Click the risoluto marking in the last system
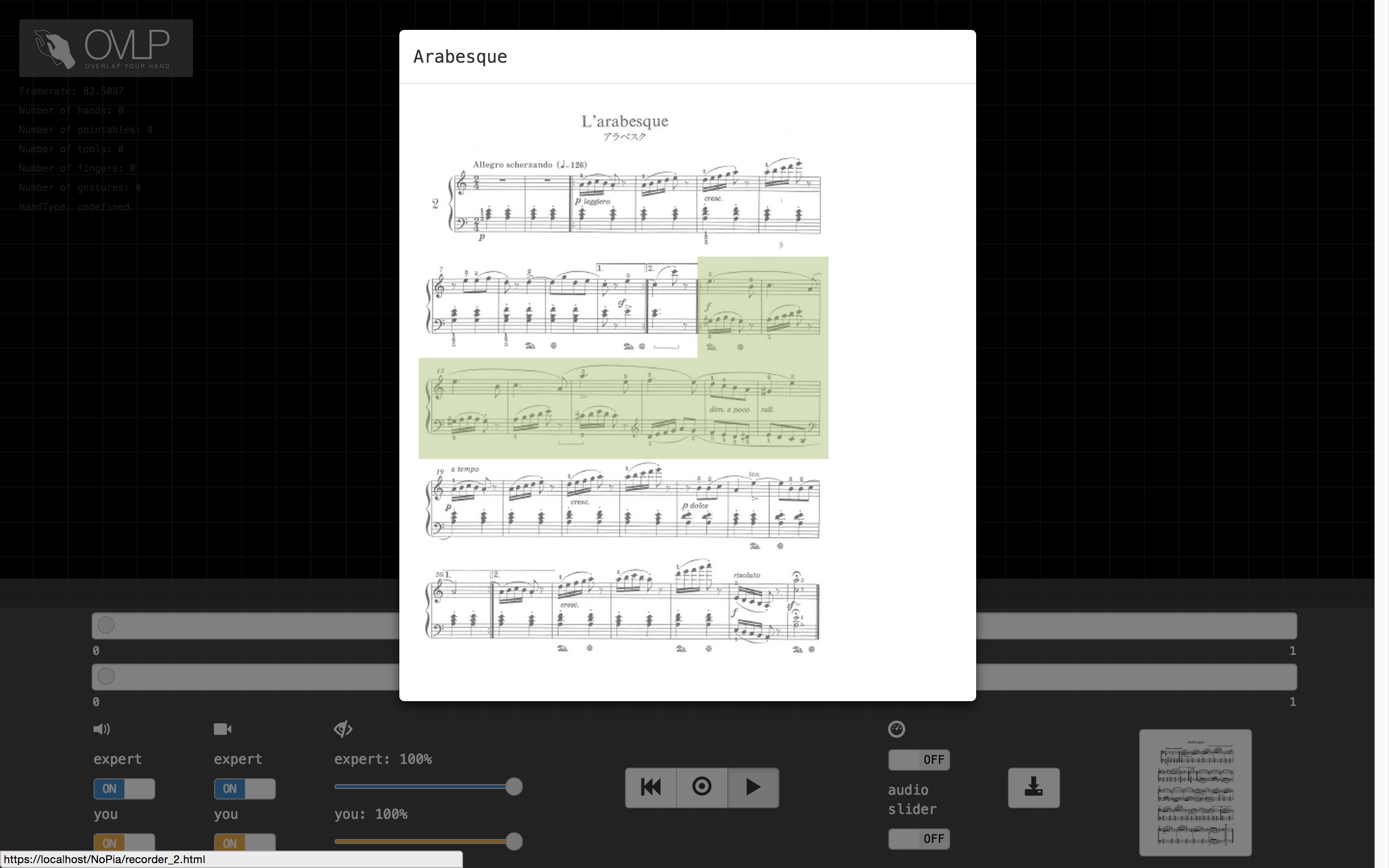Screen dimensions: 1389x868 point(747,575)
